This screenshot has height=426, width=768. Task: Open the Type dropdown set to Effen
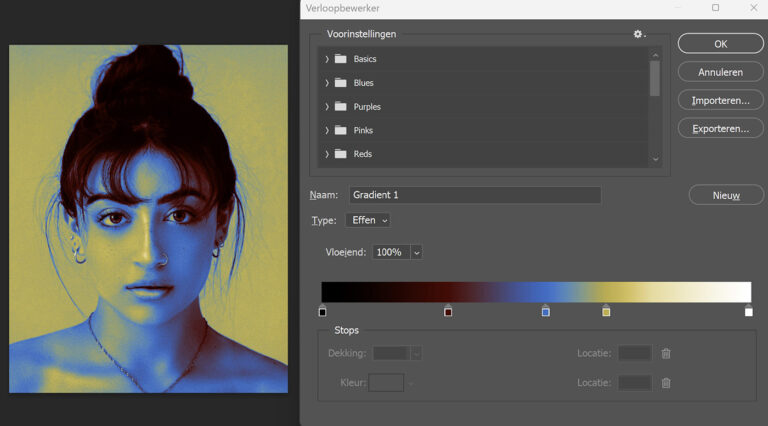point(367,220)
